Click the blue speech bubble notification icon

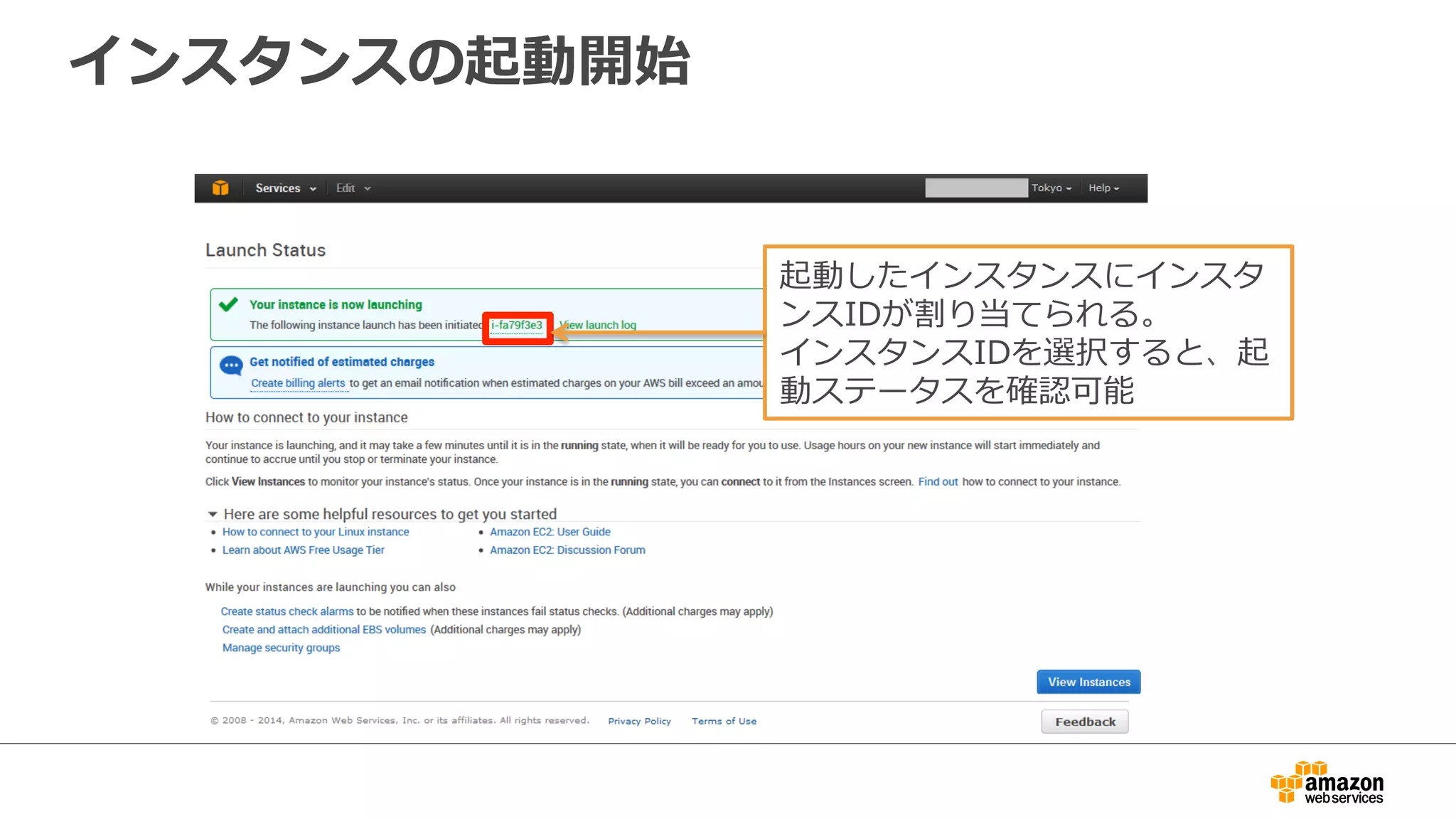point(231,365)
